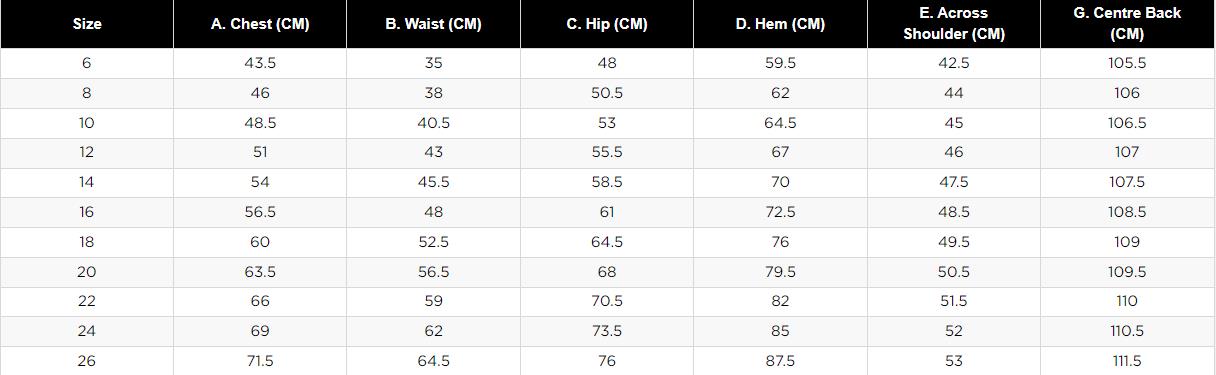Screen dimensions: 1216x375
Task: Click shoulder value 49.5 in size 18 row
Action: tap(953, 242)
